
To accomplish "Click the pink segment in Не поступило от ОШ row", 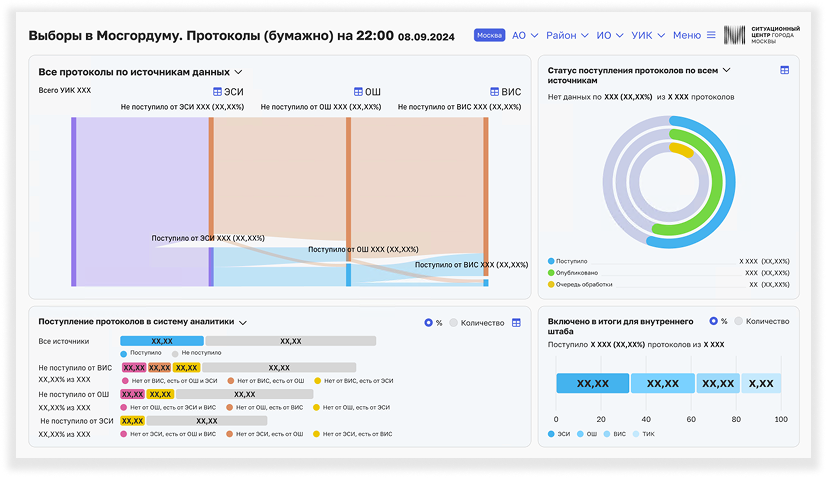I will (x=132, y=394).
